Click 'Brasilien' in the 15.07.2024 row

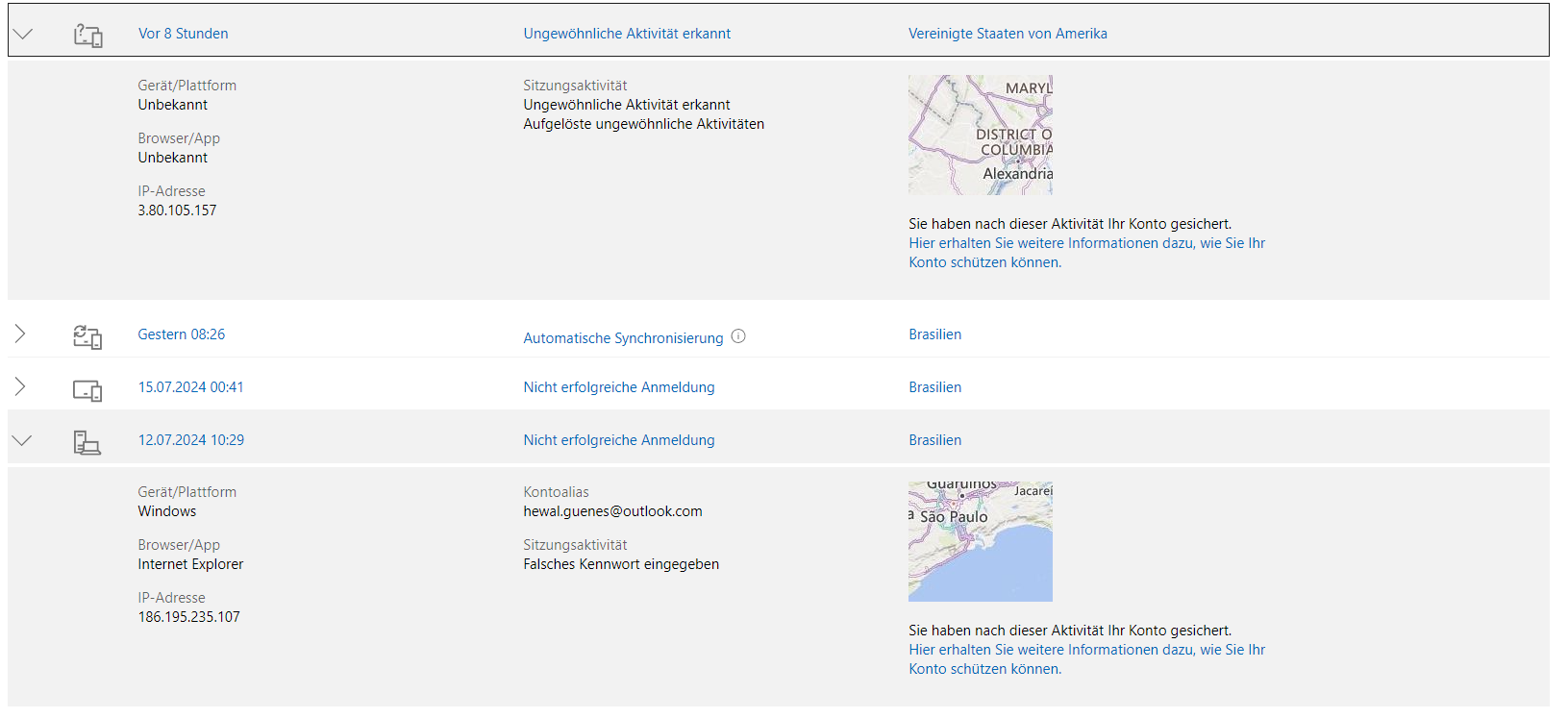(934, 387)
